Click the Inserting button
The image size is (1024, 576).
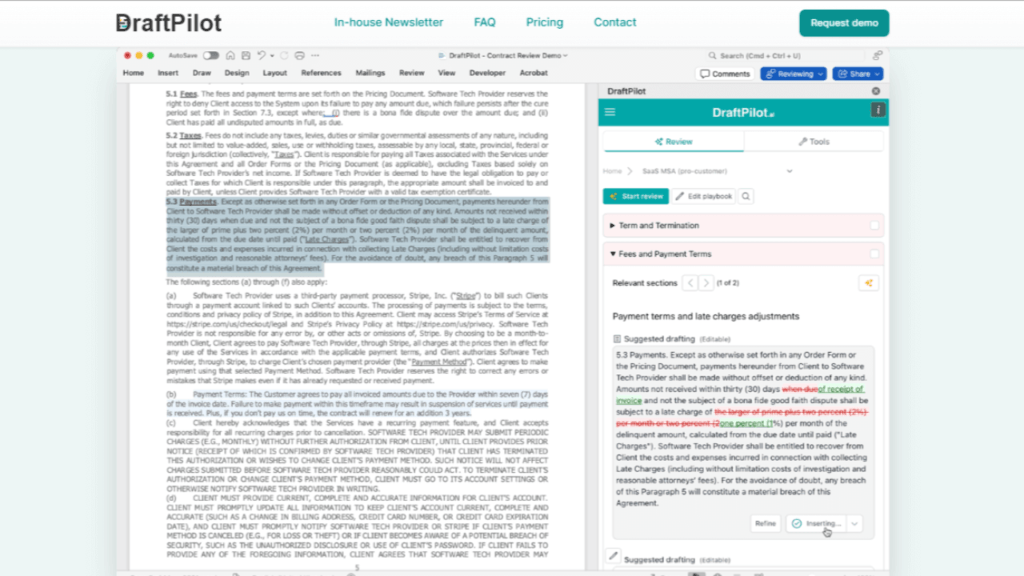coord(816,524)
